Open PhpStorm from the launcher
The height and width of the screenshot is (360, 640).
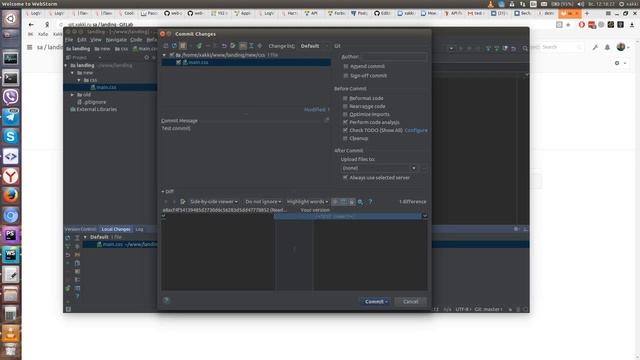click(11, 236)
